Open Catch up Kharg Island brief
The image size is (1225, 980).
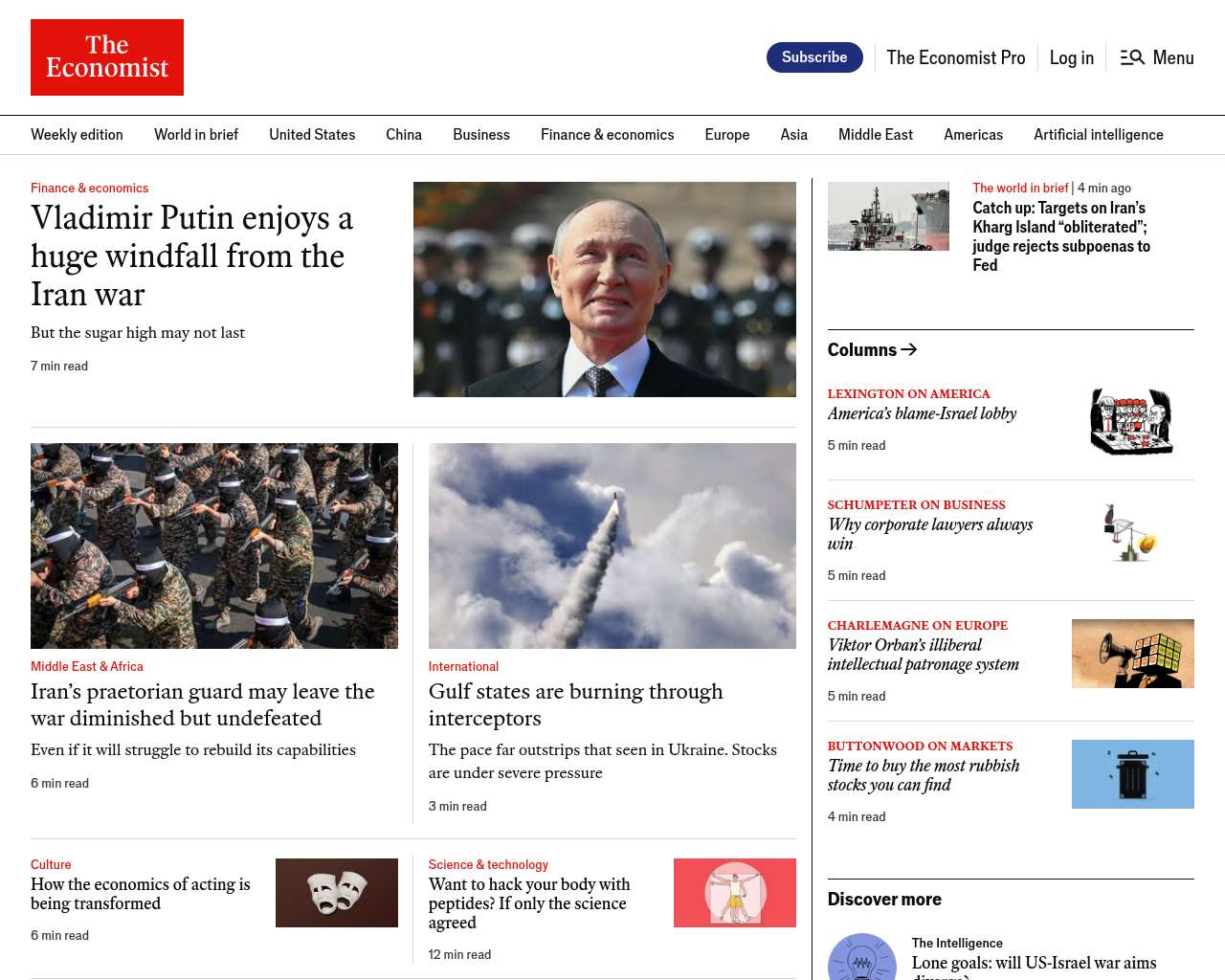point(1061,236)
